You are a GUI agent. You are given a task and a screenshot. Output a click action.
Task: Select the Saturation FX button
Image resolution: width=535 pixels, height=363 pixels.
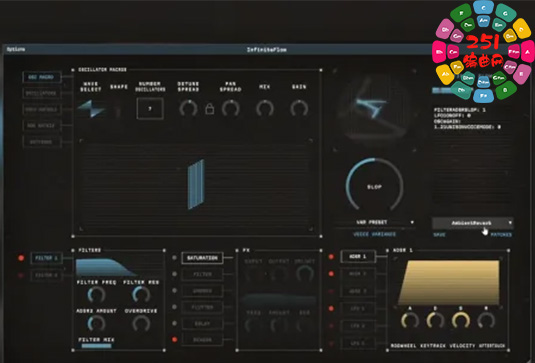click(202, 258)
